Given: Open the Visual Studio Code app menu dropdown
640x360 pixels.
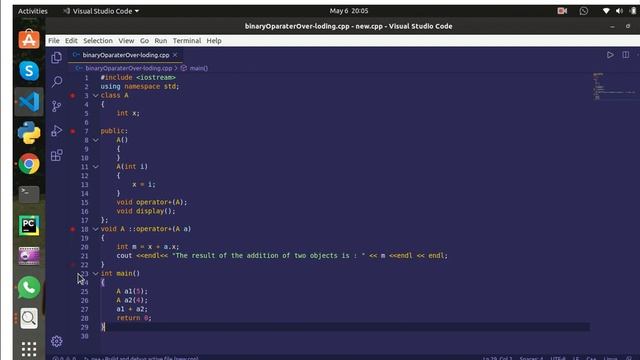Looking at the screenshot, I should 101,11.
